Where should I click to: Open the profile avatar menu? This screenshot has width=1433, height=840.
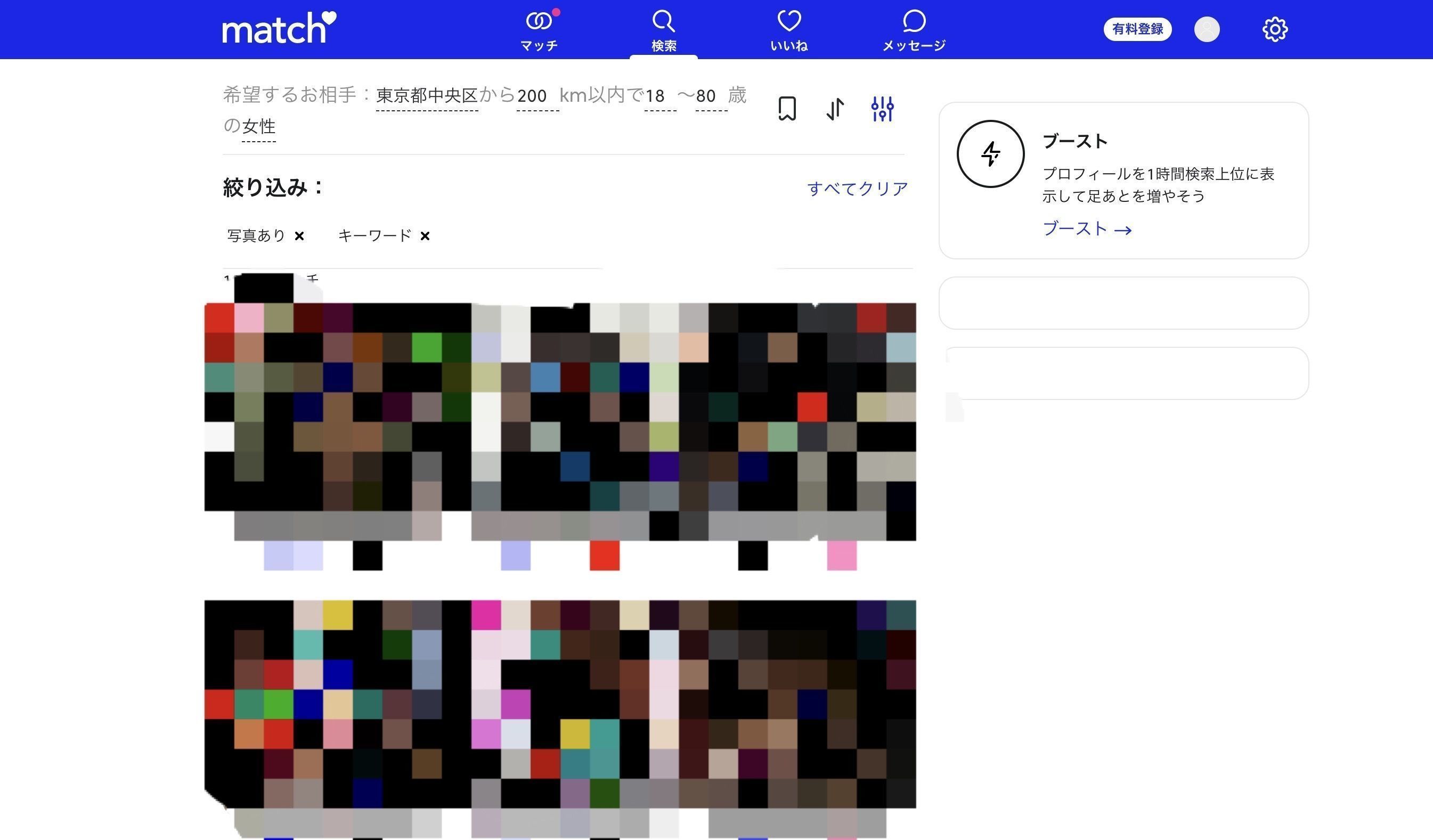click(1207, 30)
